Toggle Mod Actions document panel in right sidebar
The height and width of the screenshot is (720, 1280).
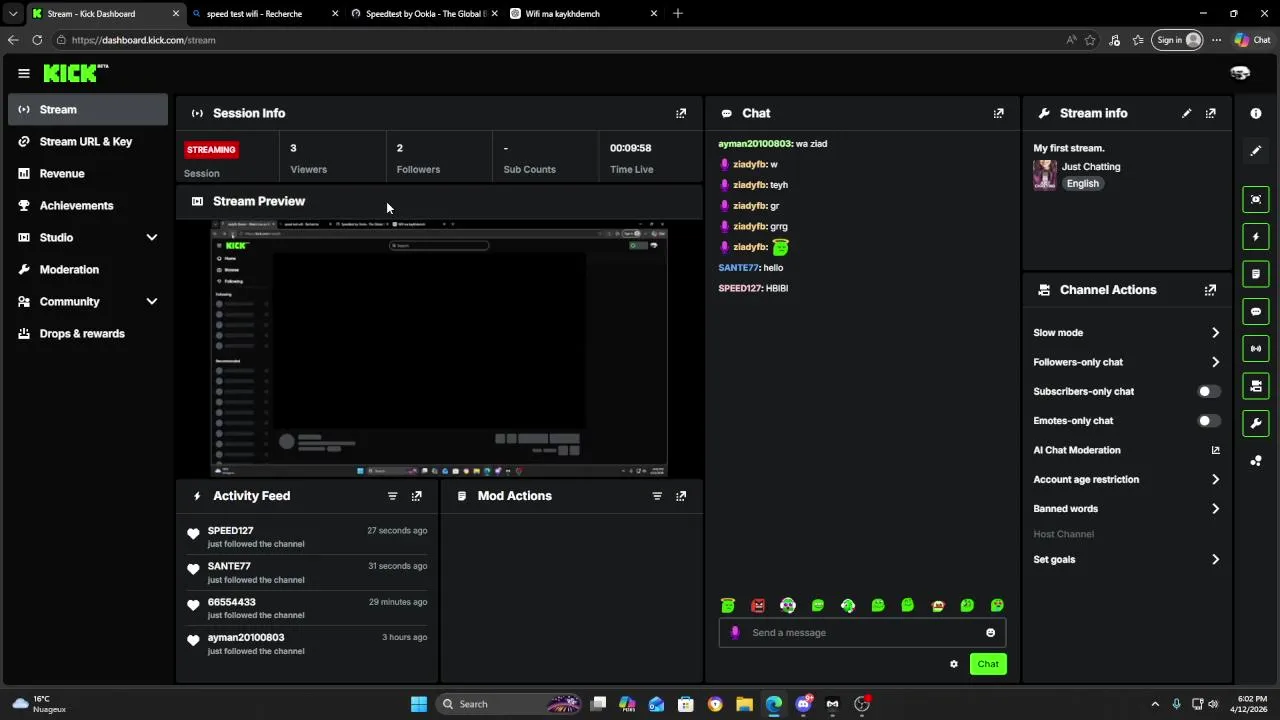(1256, 274)
